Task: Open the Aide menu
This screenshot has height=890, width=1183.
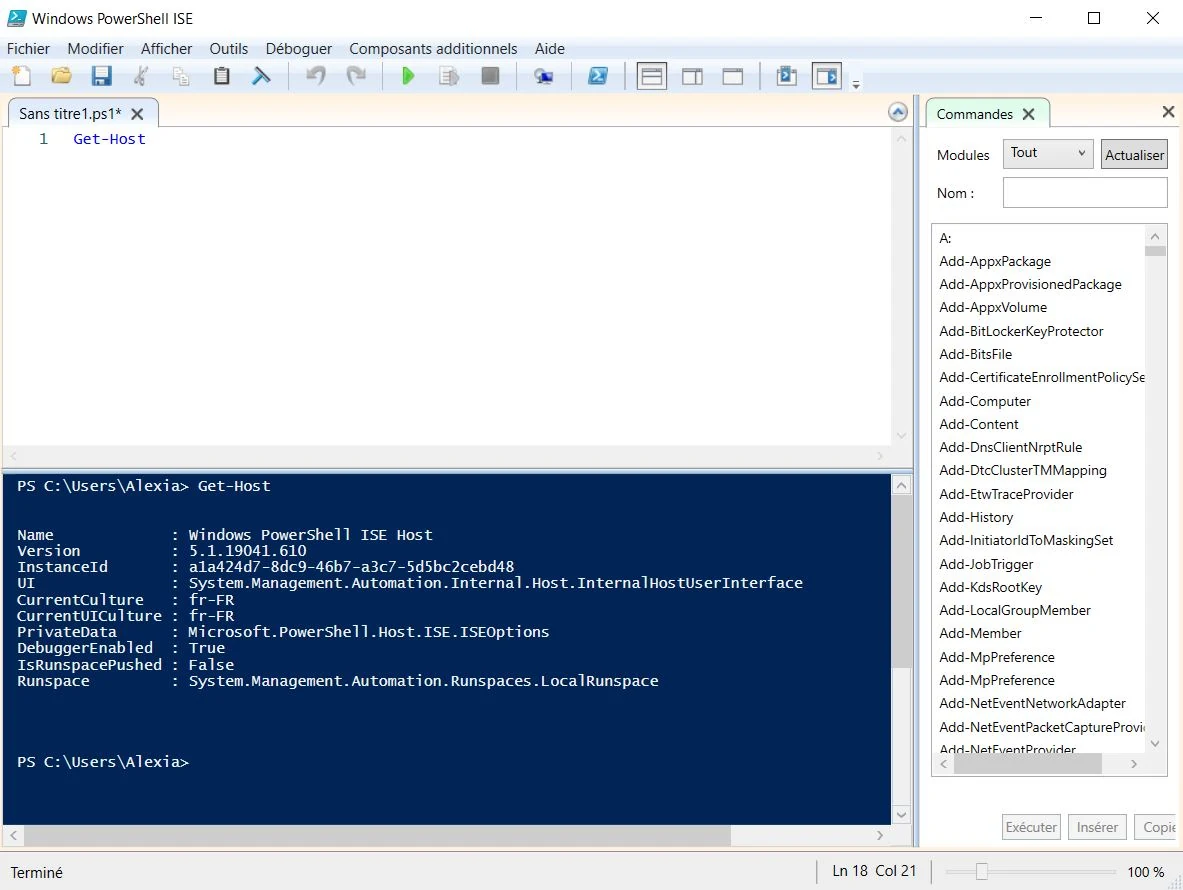Action: pos(549,49)
